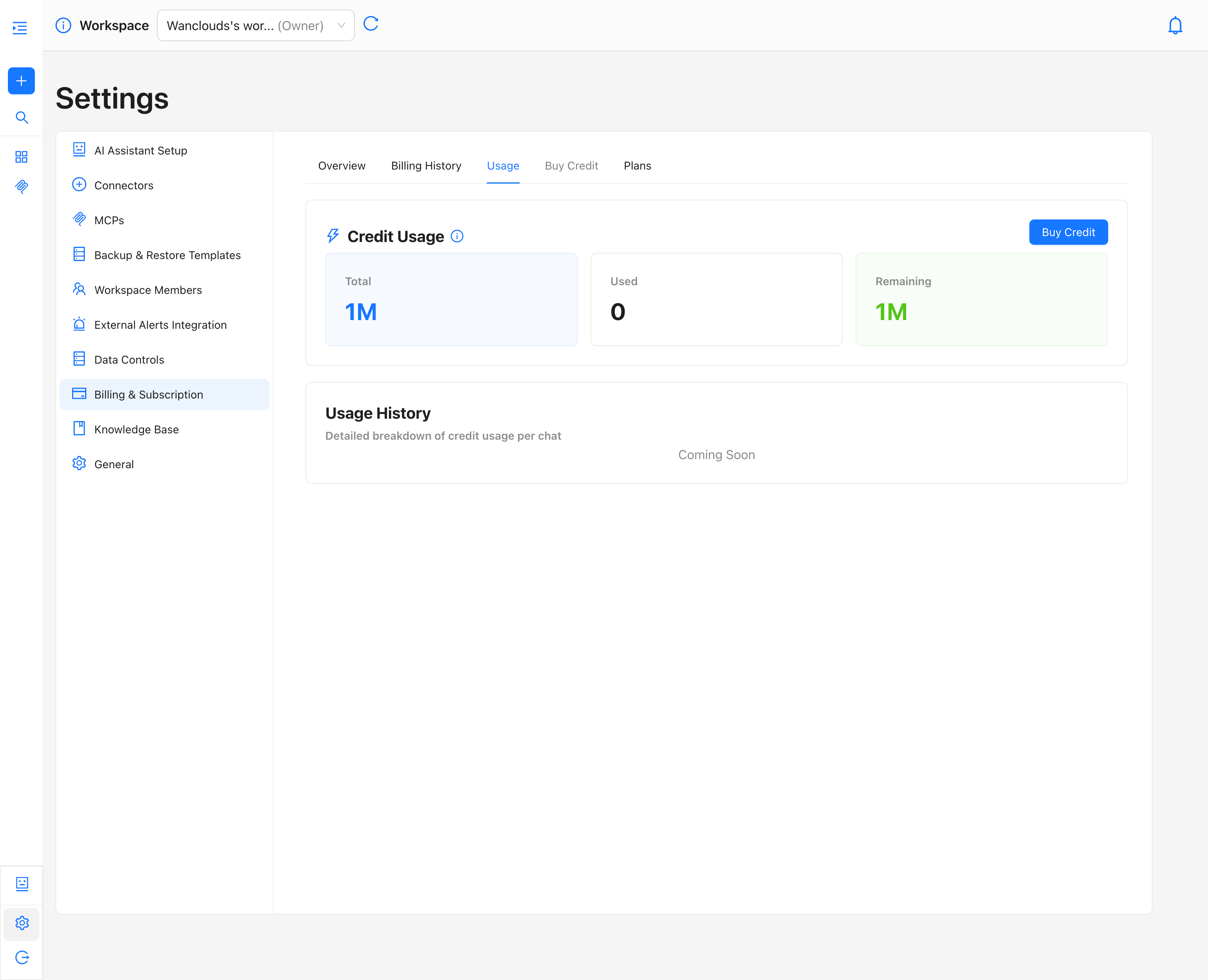Screen dimensions: 1208x980
Task: Click the blue plus new chat button
Action: [x=21, y=81]
